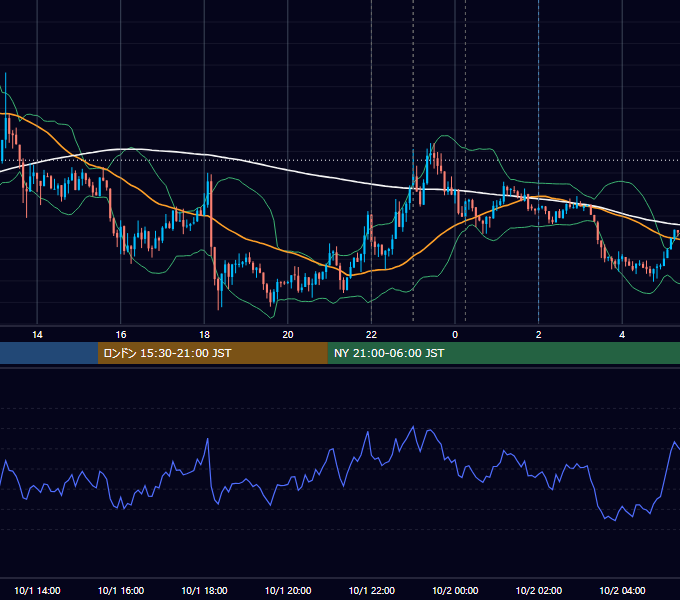Viewport: 680px width, 600px height.
Task: Click the 10/2 00:00 date label
Action: click(x=455, y=590)
